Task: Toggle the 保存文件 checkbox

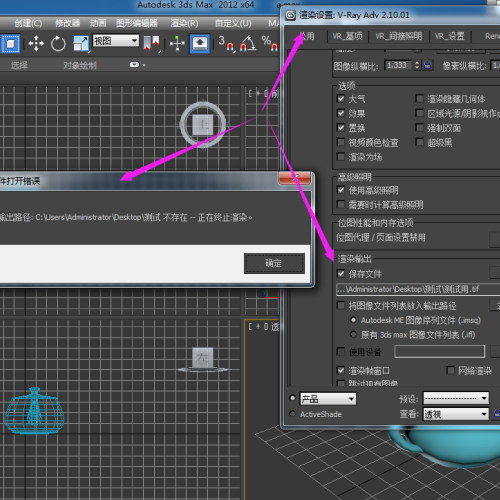Action: click(341, 274)
